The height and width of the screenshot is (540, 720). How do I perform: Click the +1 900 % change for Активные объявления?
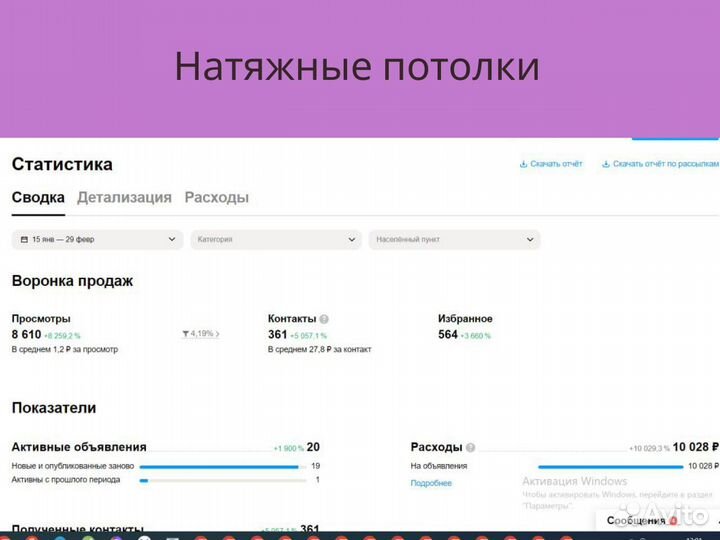[288, 448]
